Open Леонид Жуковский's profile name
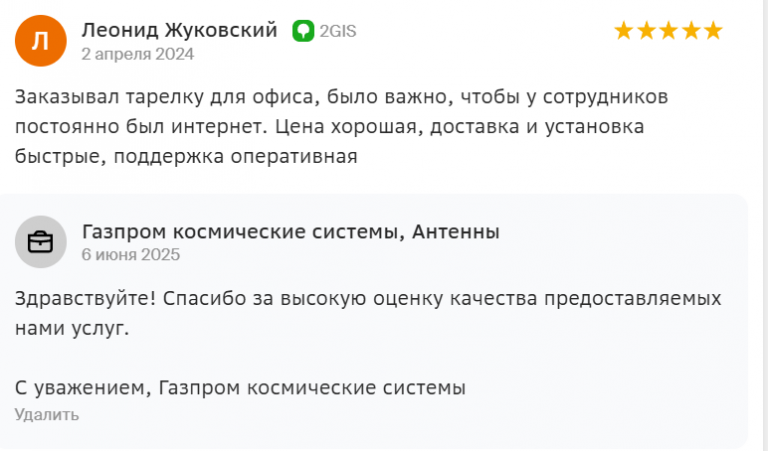The height and width of the screenshot is (451, 768). pos(179,30)
